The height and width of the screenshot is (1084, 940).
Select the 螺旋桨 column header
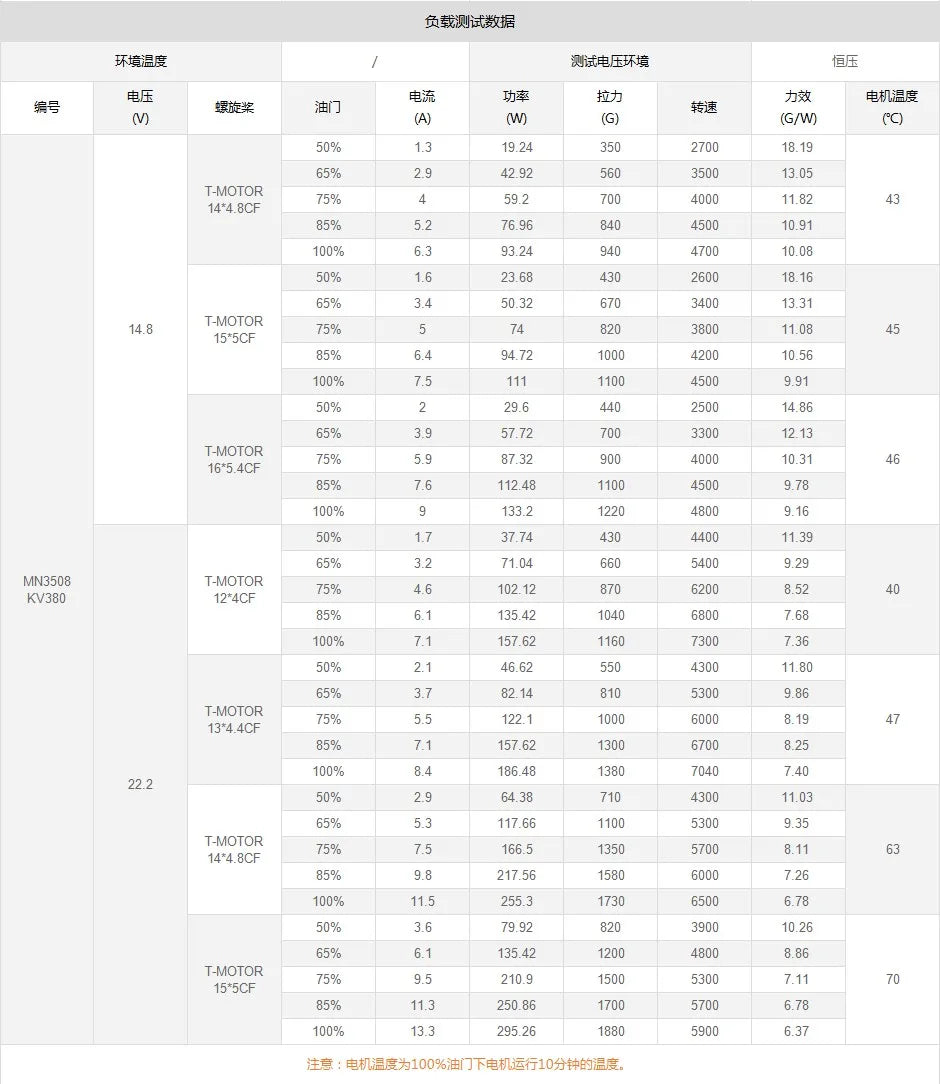point(234,107)
